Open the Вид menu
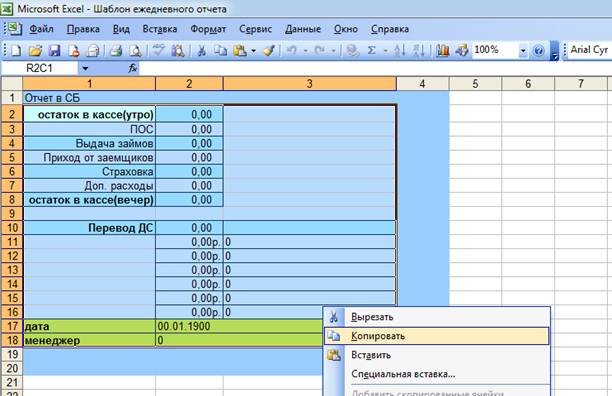The width and height of the screenshot is (612, 396). (121, 29)
